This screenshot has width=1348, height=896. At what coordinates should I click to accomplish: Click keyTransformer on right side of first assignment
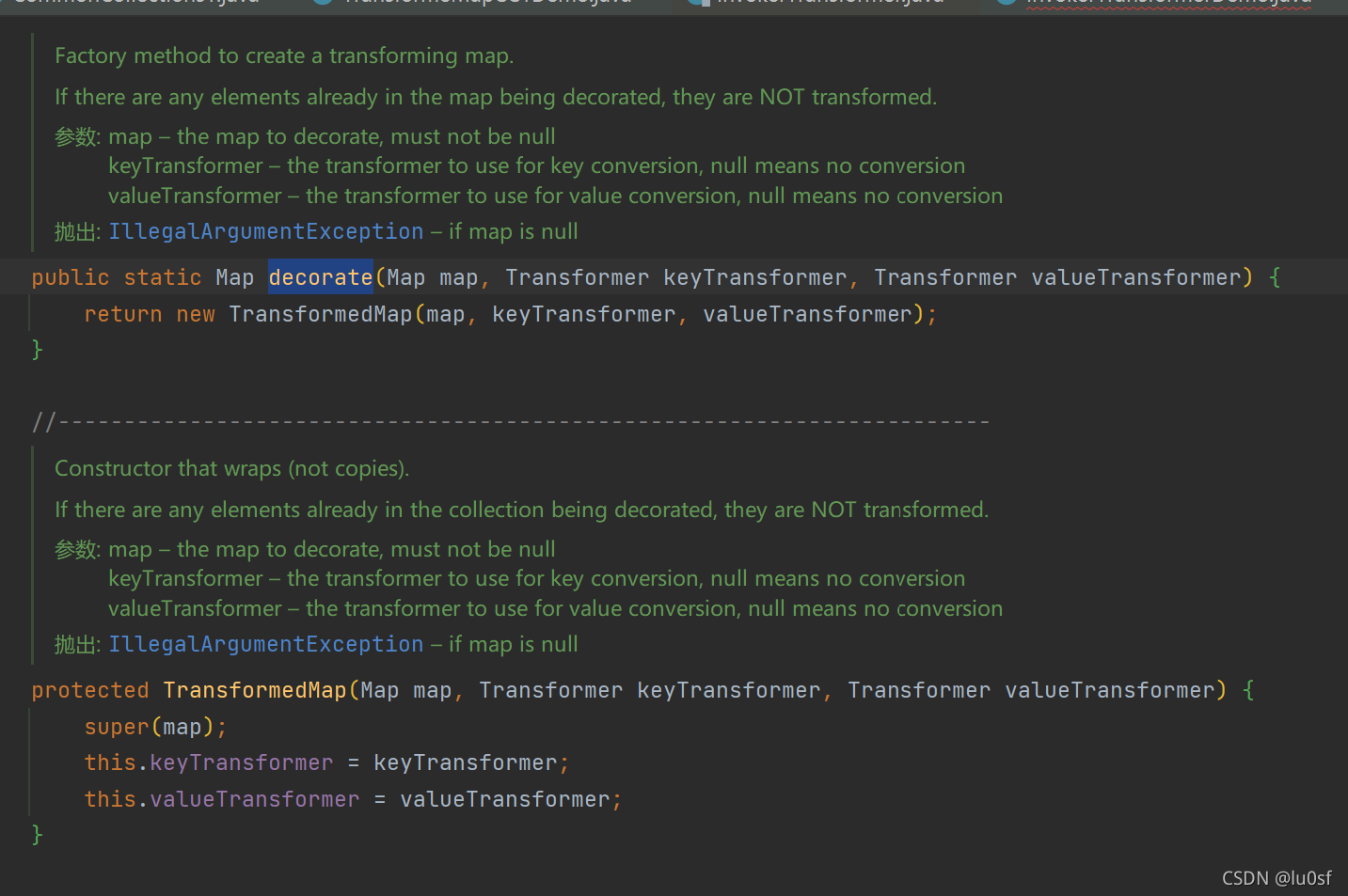466,762
